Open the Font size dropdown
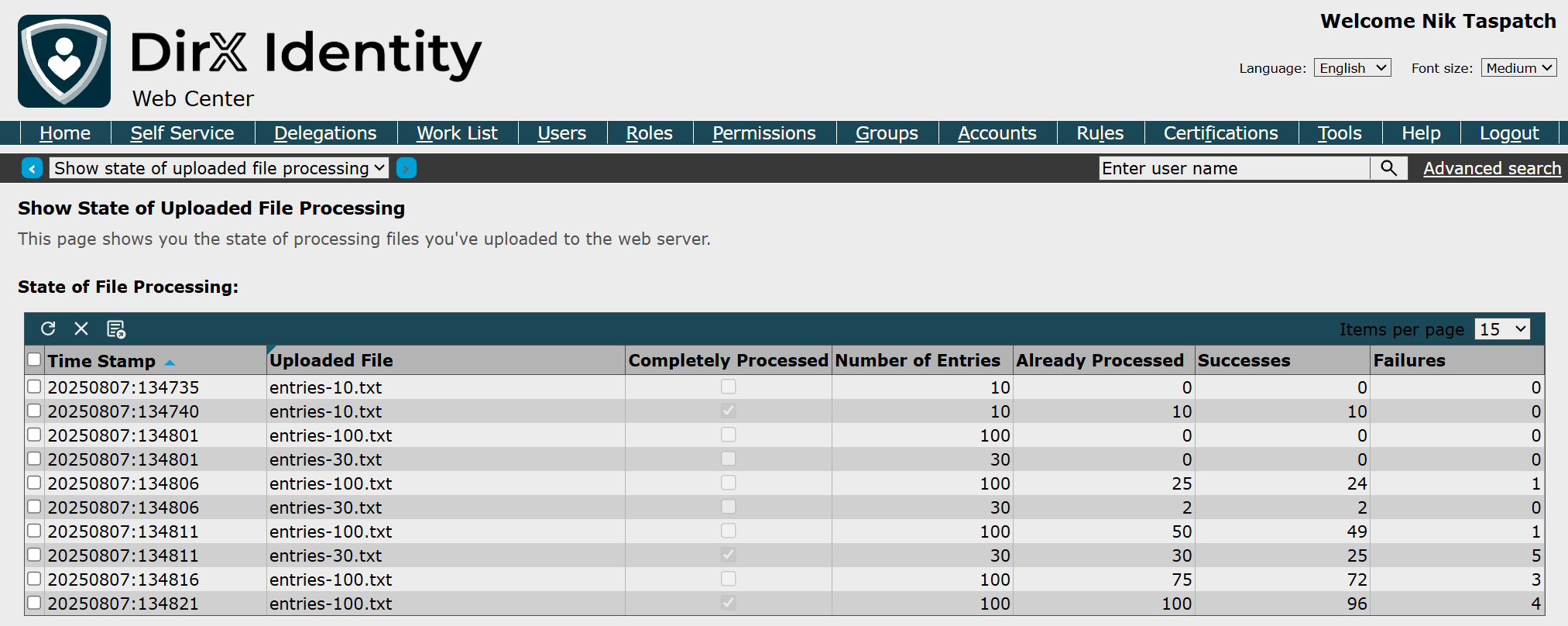This screenshot has height=626, width=1568. [1518, 68]
